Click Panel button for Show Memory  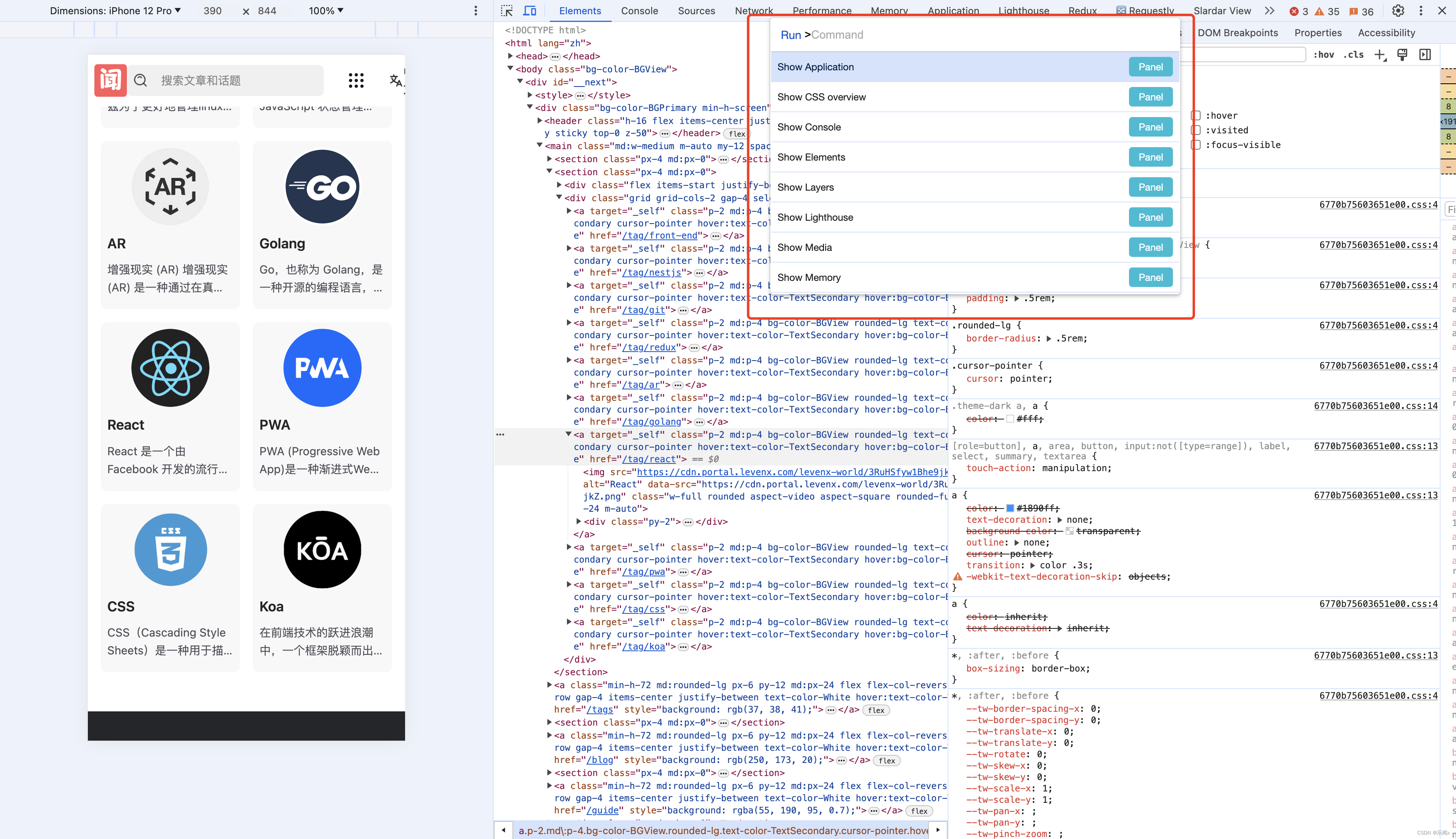pos(1150,277)
